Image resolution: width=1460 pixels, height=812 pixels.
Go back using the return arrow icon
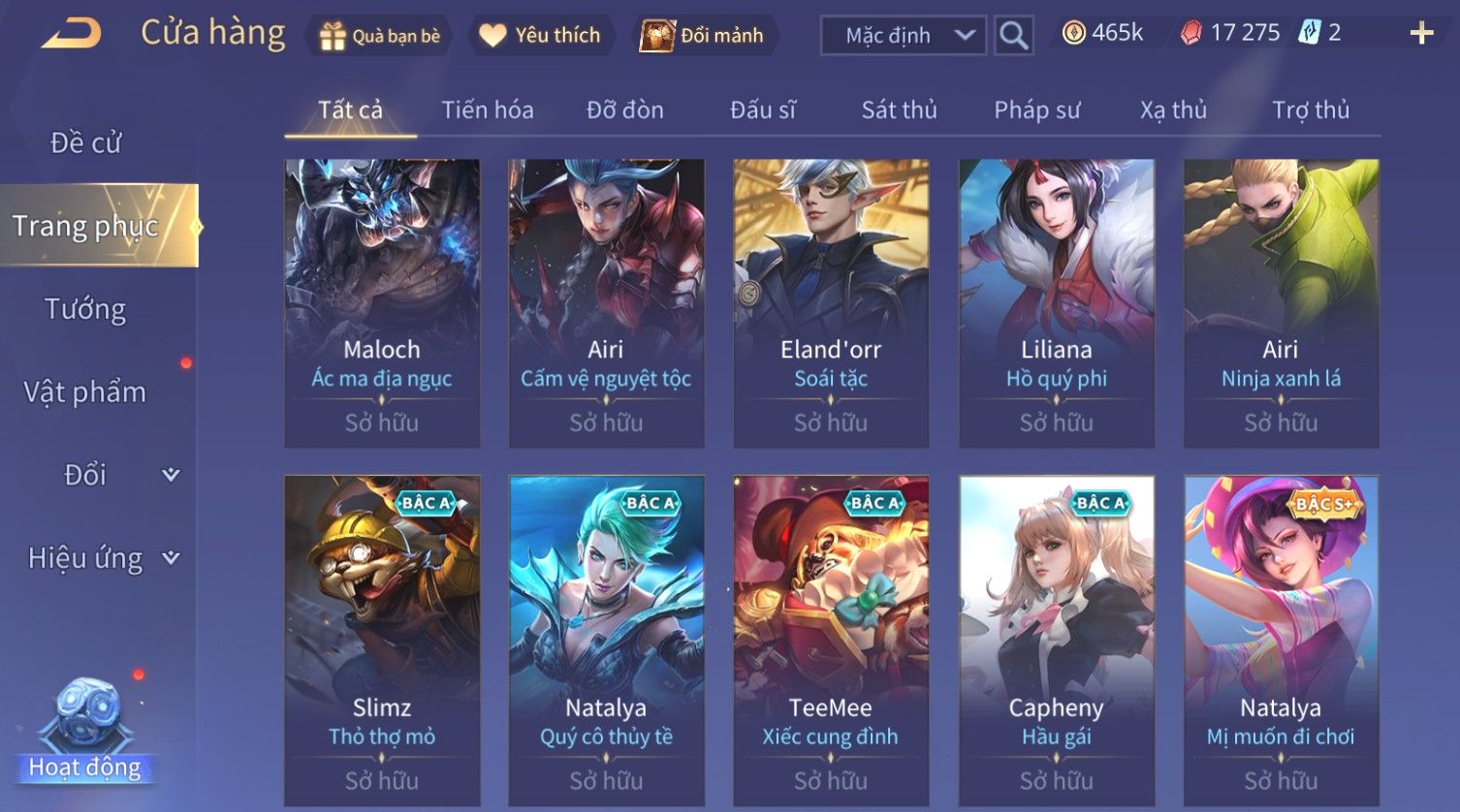pyautogui.click(x=71, y=35)
